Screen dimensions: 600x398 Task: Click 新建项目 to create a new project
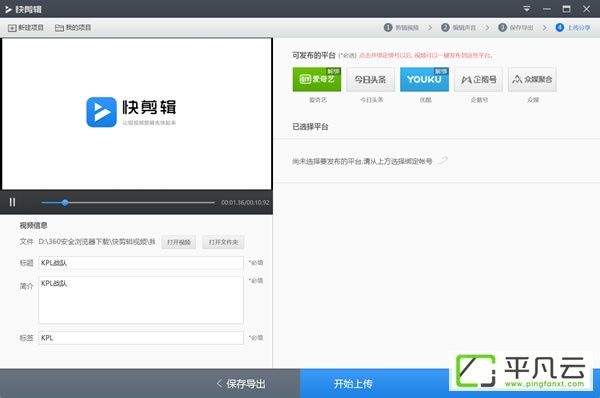point(26,28)
